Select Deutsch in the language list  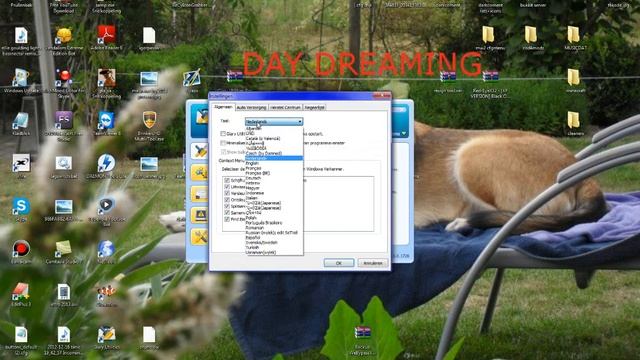[274, 178]
